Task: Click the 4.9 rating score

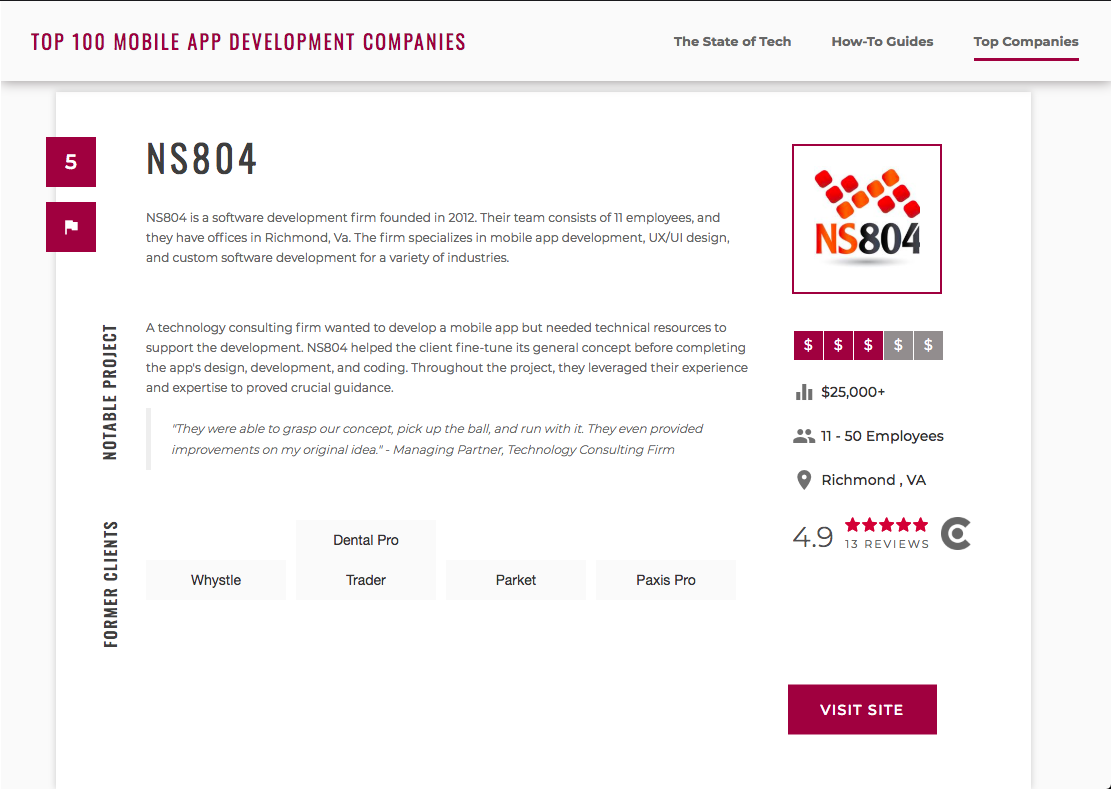Action: (x=813, y=538)
